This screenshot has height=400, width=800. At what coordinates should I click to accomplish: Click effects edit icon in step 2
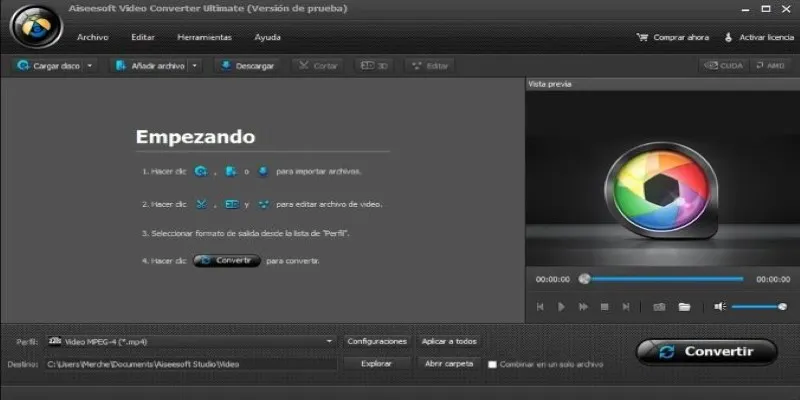[x=263, y=205]
